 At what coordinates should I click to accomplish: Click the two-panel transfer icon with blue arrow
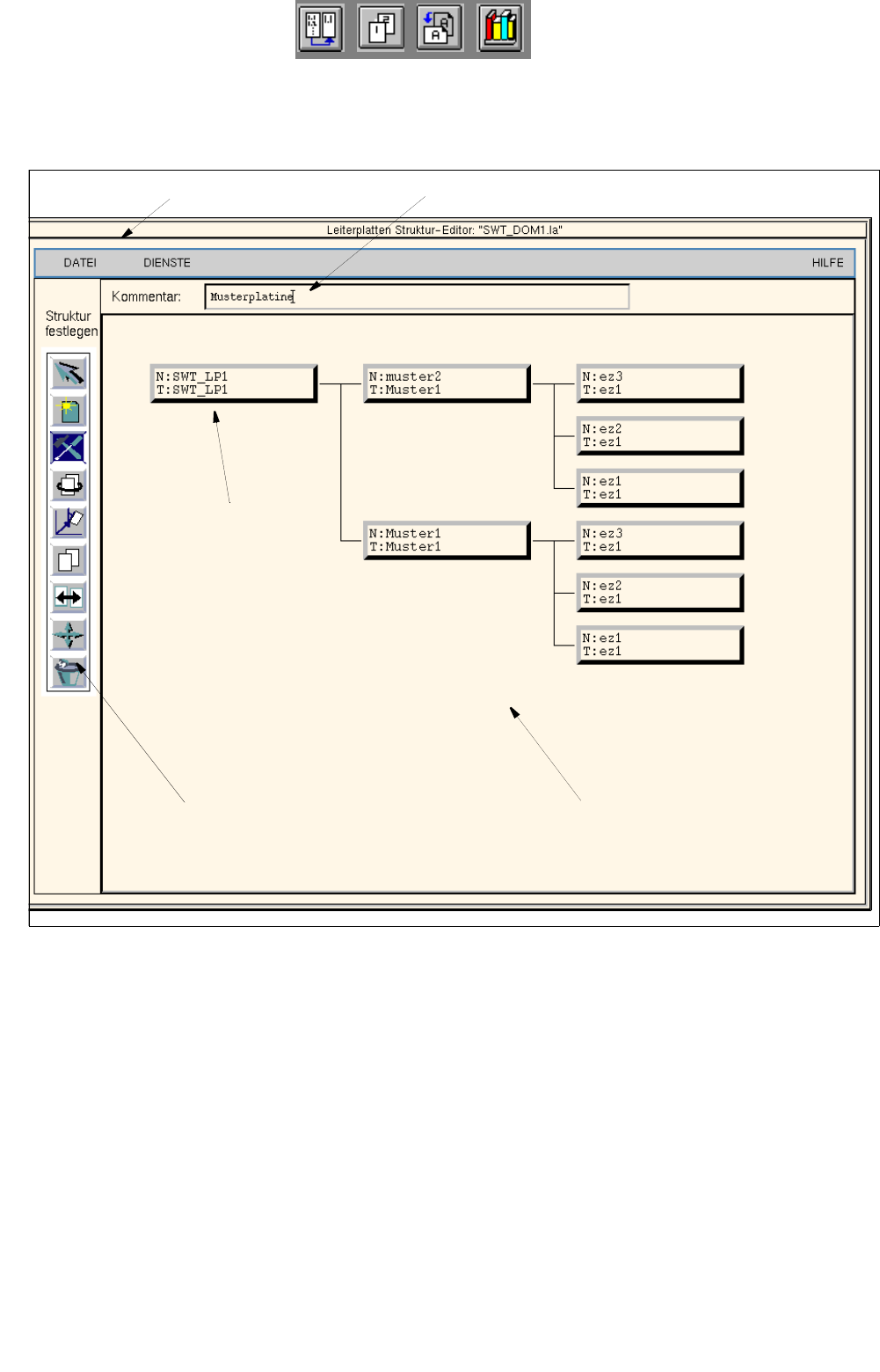click(x=321, y=28)
